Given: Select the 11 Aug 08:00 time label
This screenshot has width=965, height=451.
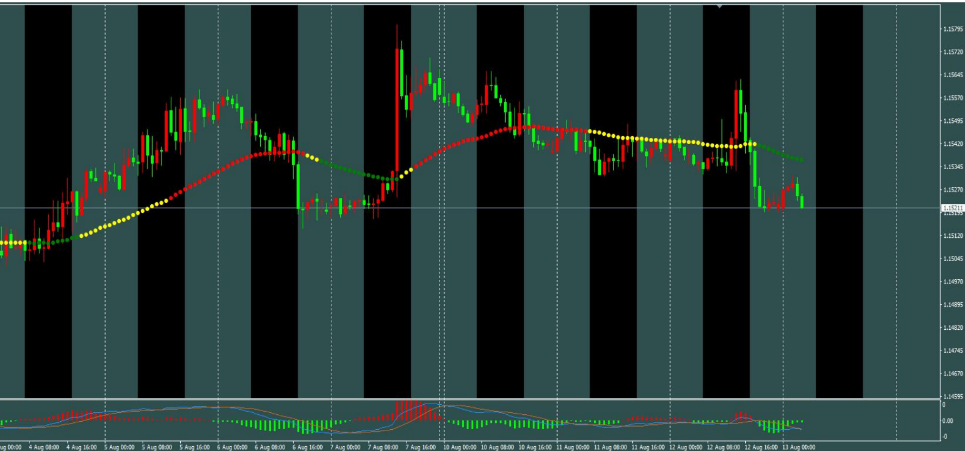Looking at the screenshot, I should point(611,447).
